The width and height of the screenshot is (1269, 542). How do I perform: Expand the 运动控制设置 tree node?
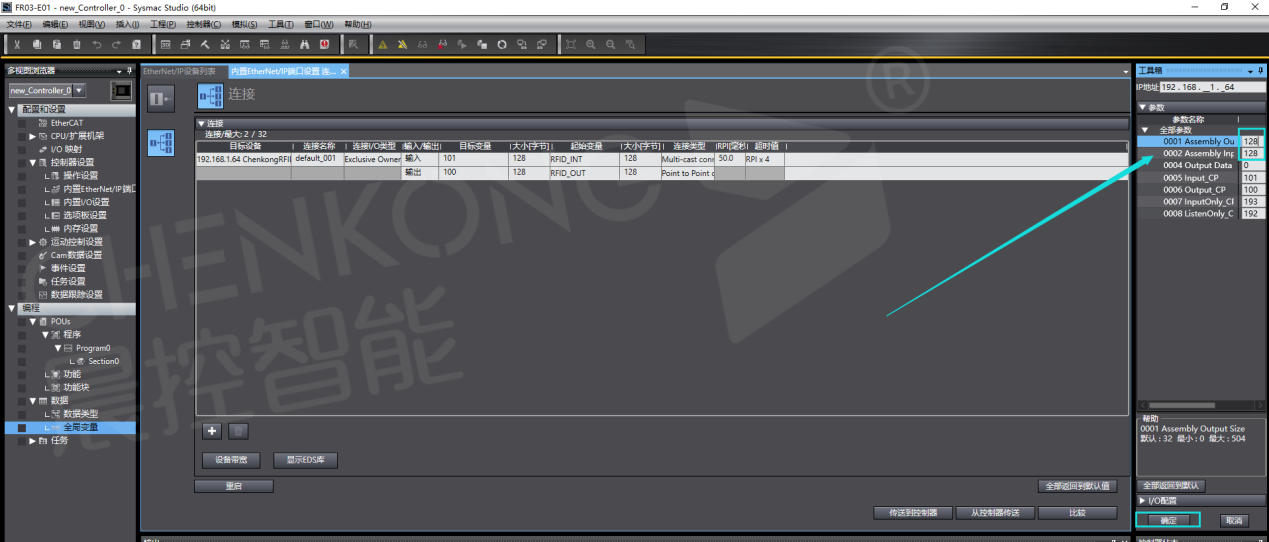(32, 242)
